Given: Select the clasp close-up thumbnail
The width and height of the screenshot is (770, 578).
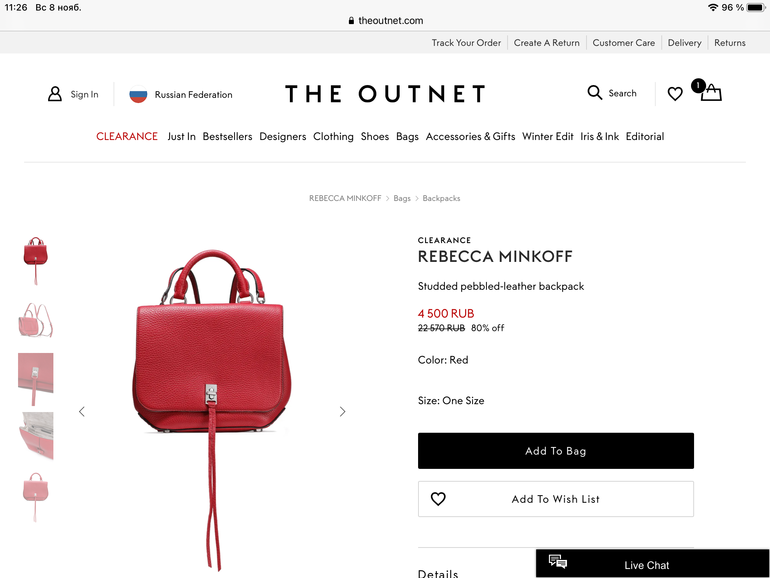Looking at the screenshot, I should (x=35, y=379).
